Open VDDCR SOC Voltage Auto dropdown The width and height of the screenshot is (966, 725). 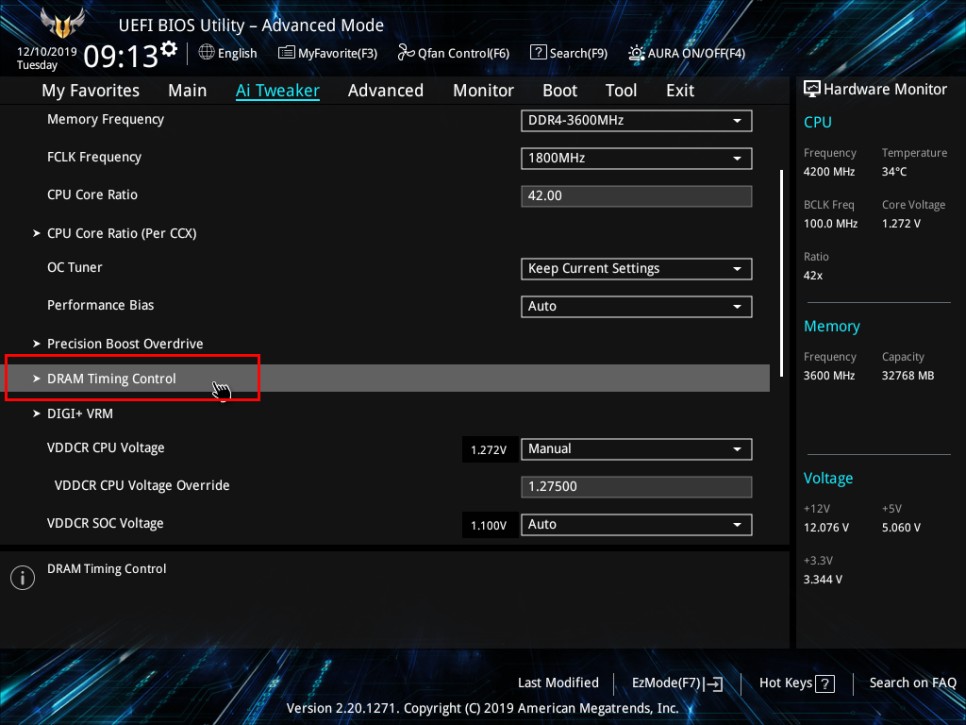click(x=636, y=524)
